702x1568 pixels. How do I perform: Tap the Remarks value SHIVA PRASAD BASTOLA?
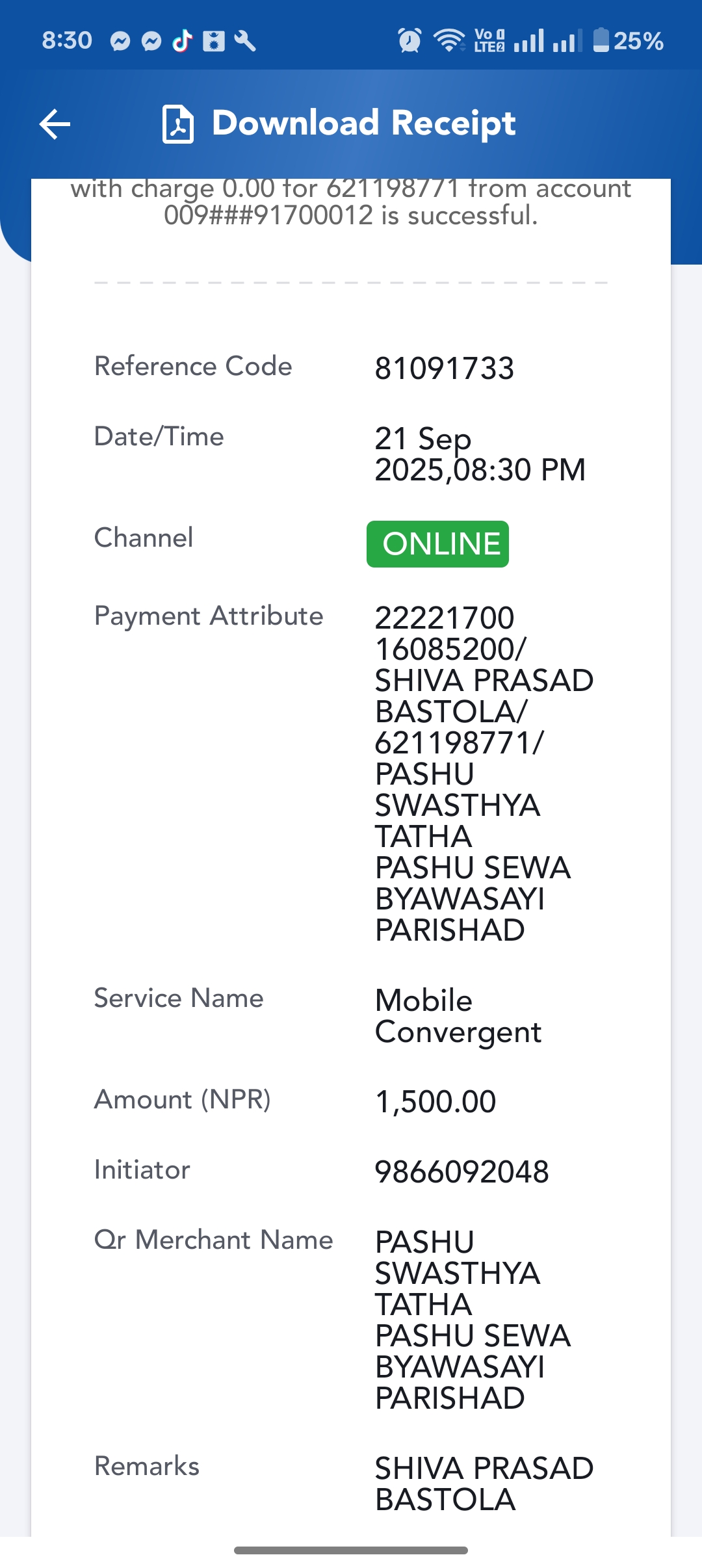tap(484, 1484)
